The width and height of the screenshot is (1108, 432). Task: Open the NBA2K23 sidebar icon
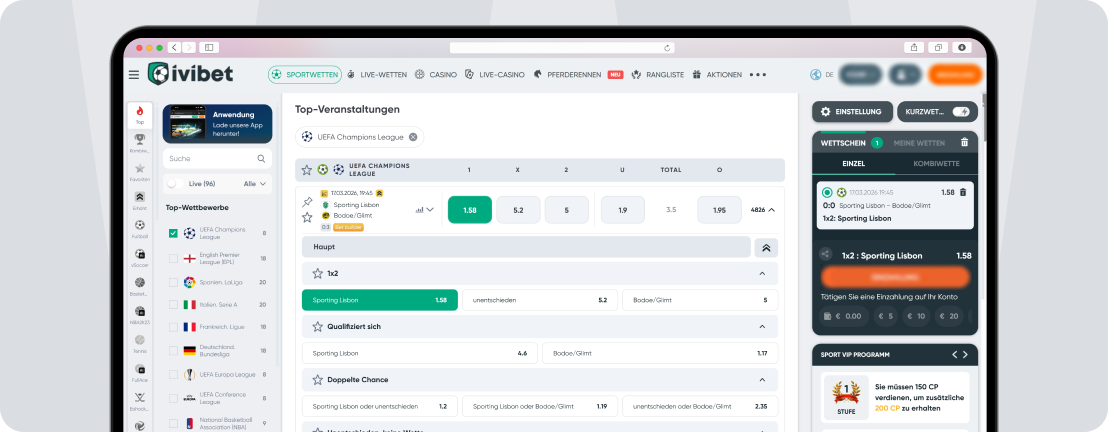point(140,315)
